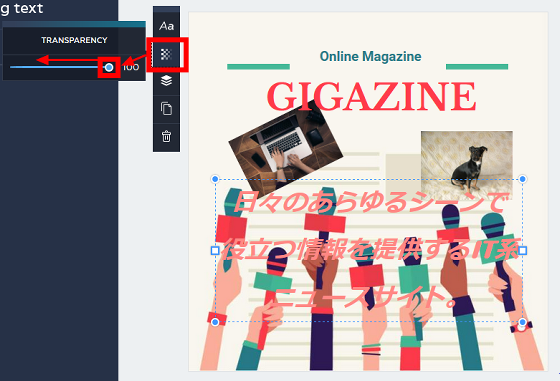Open the Aa text font settings icon
560x381 pixels.
tap(166, 26)
